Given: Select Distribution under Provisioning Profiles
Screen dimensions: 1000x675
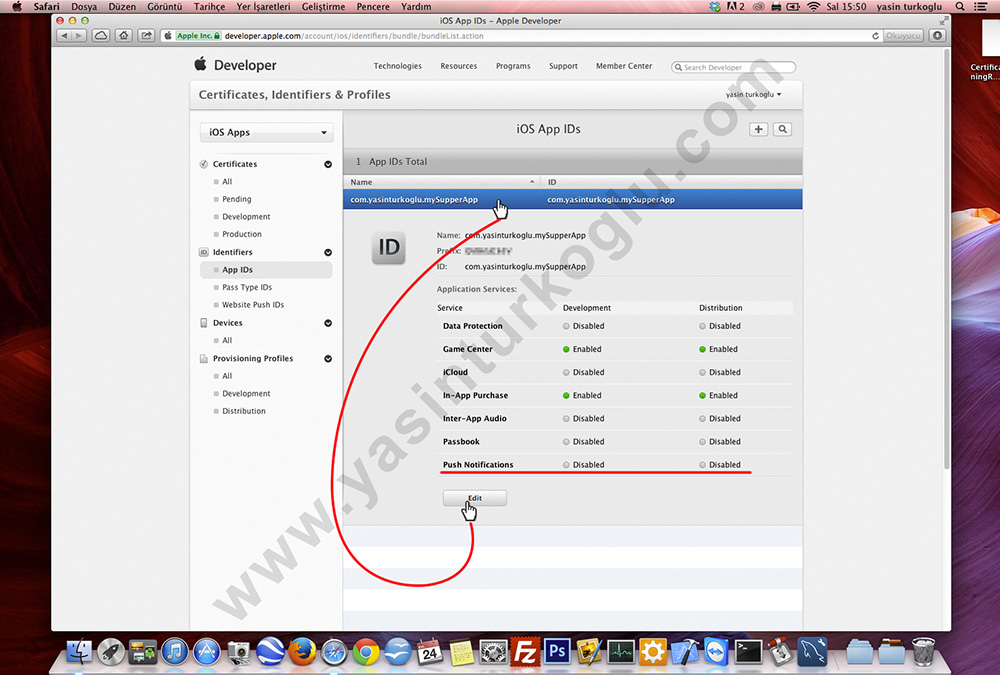Looking at the screenshot, I should click(244, 411).
